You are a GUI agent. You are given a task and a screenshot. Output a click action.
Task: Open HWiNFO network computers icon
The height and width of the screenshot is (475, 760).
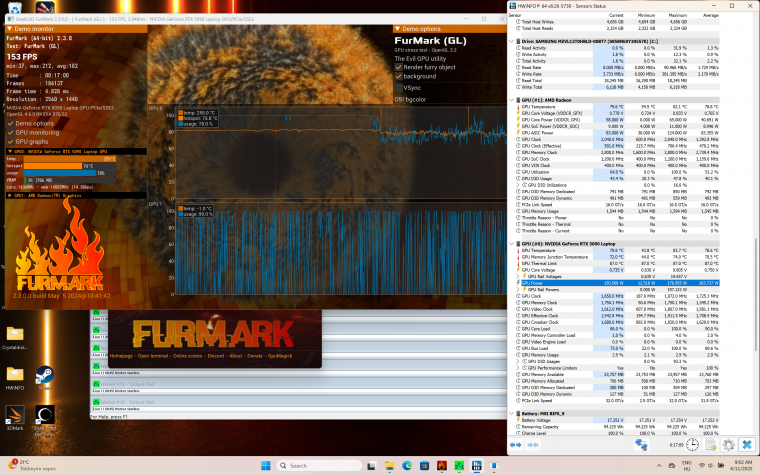pyautogui.click(x=641, y=444)
